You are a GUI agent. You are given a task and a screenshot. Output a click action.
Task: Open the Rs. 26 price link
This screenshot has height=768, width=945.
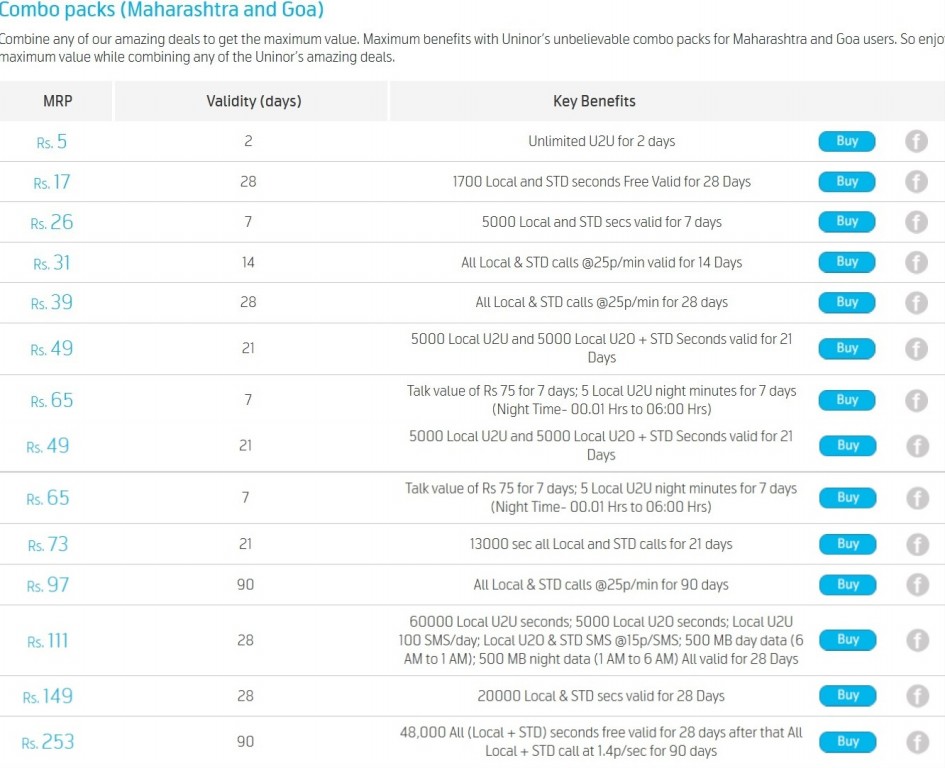click(52, 222)
